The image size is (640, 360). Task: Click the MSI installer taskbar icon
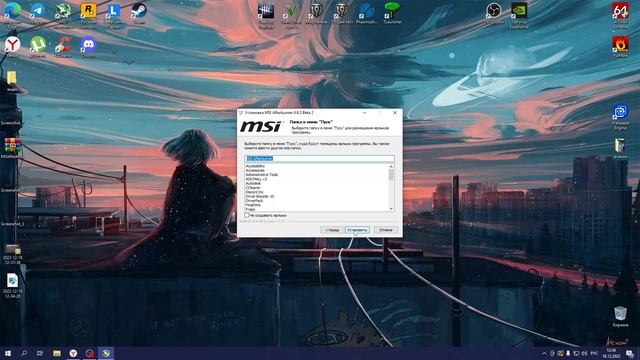(x=106, y=353)
